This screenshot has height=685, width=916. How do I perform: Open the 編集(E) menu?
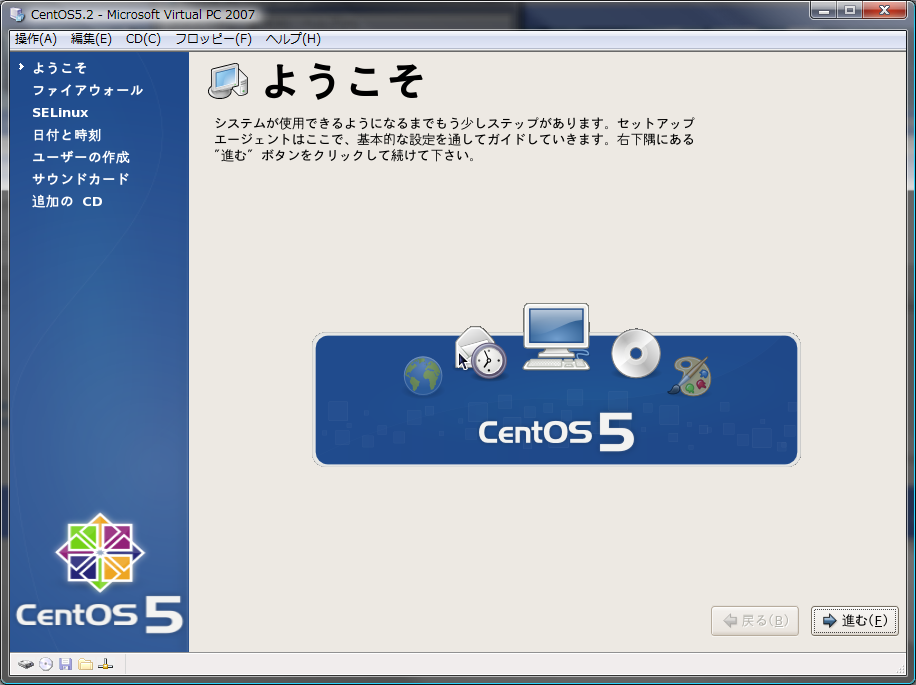91,39
